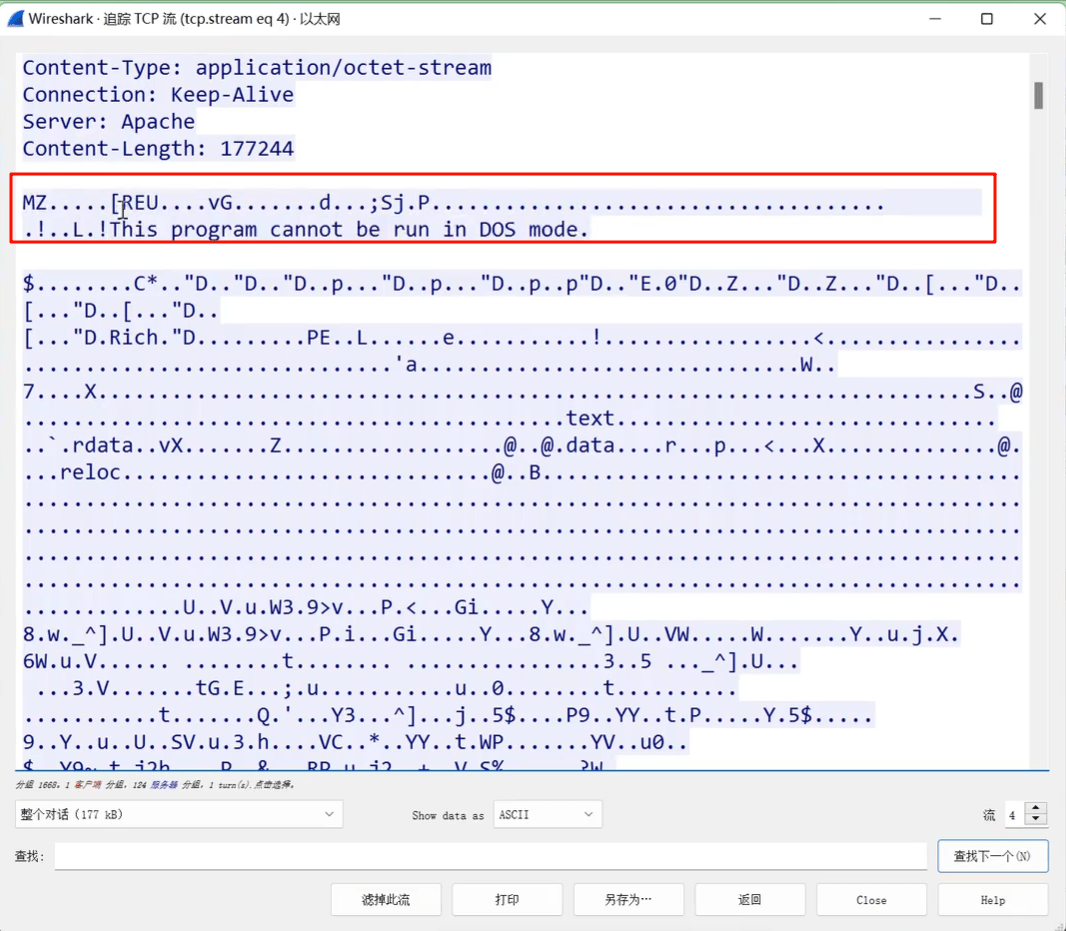Click the stream number field showing 4
This screenshot has width=1066, height=931.
point(1016,815)
